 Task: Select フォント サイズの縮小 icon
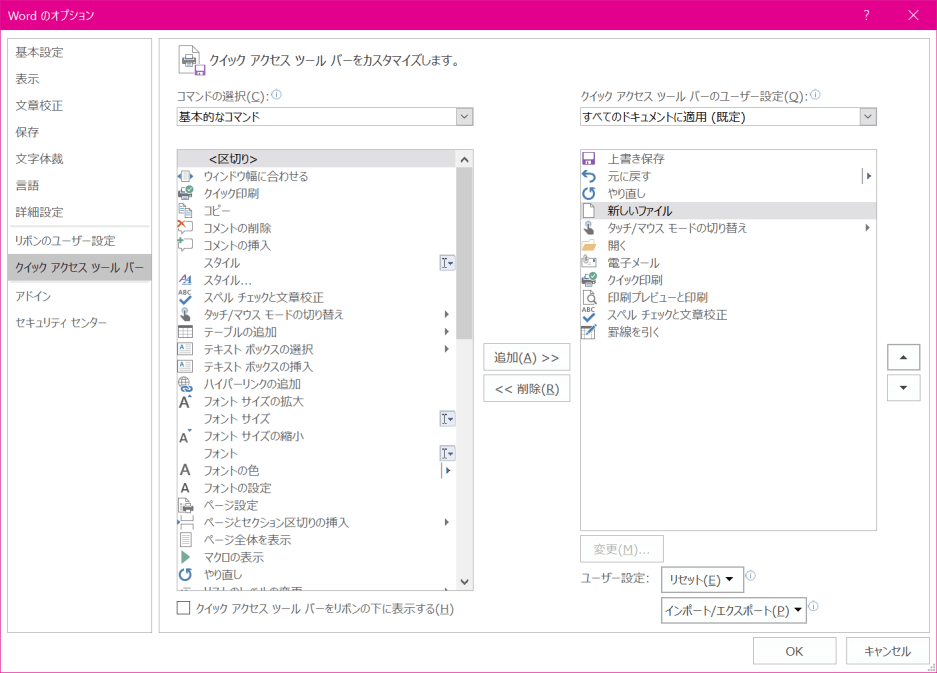coord(186,436)
